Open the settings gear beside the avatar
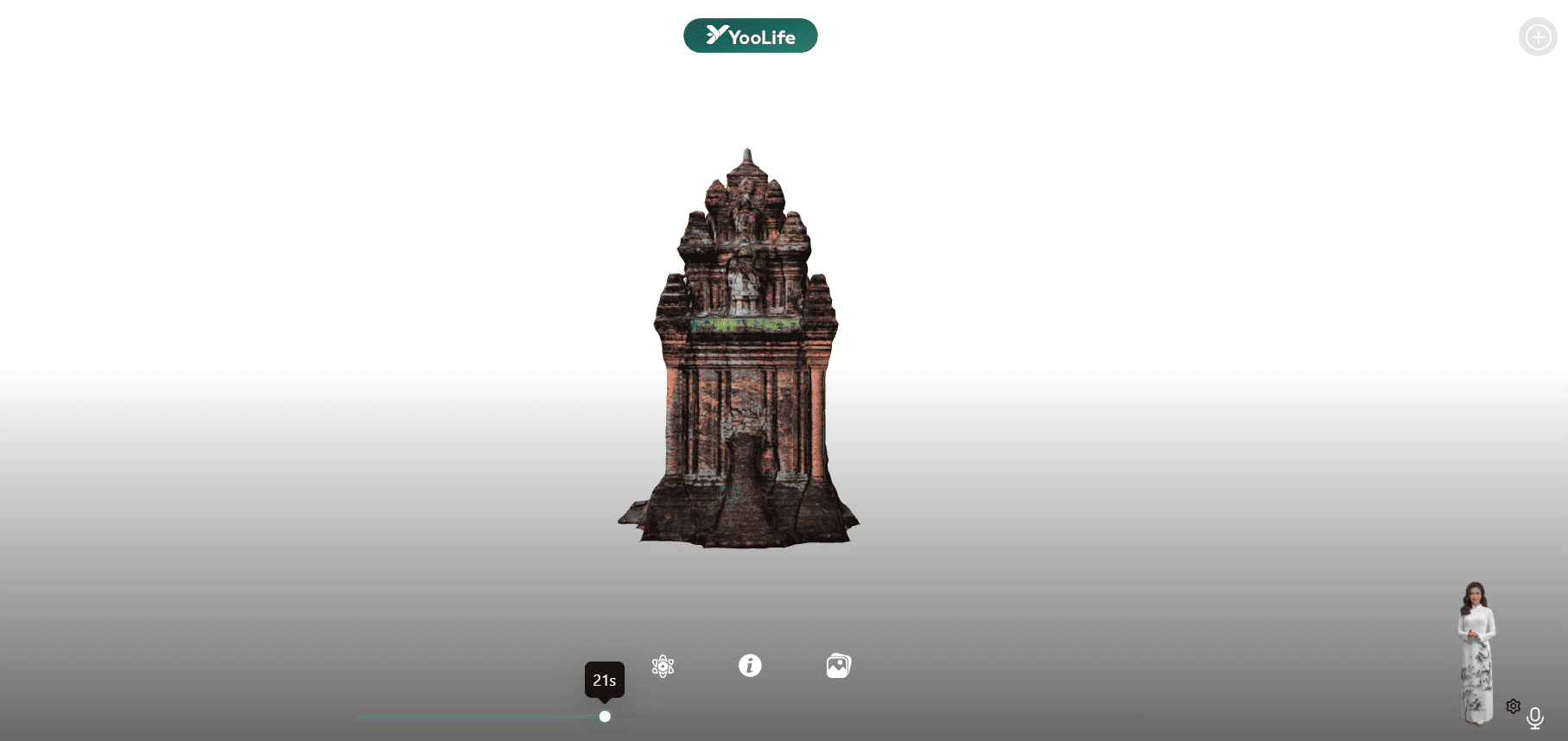Image resolution: width=1568 pixels, height=741 pixels. click(1513, 706)
